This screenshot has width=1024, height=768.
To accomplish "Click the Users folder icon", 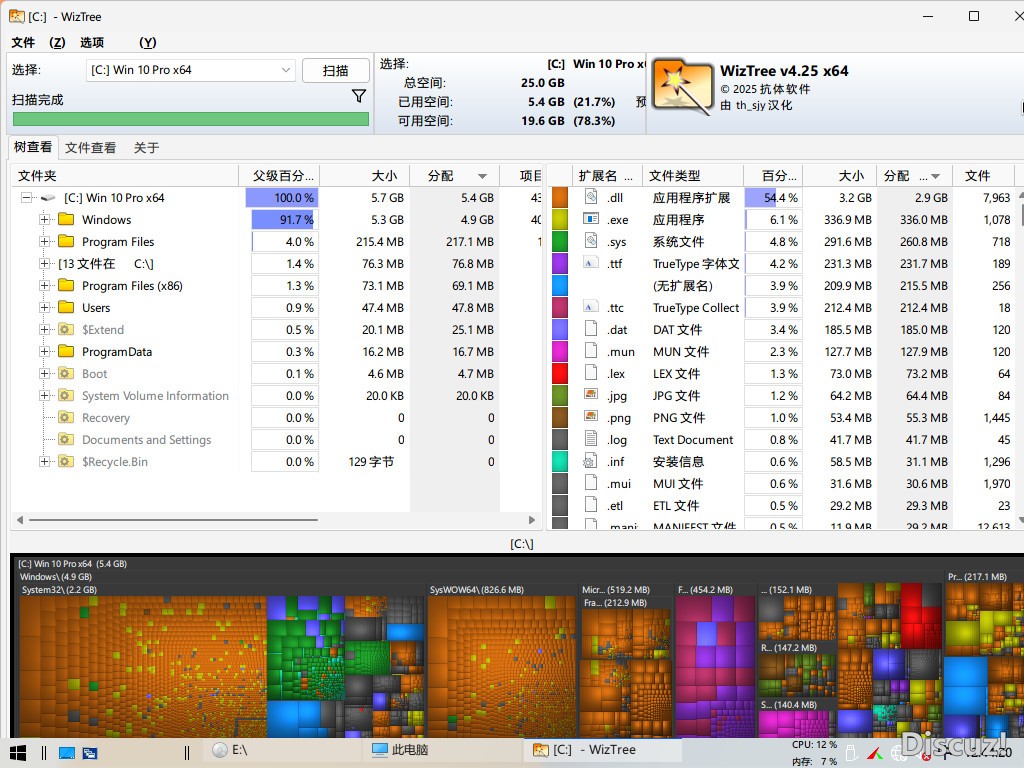I will click(66, 308).
